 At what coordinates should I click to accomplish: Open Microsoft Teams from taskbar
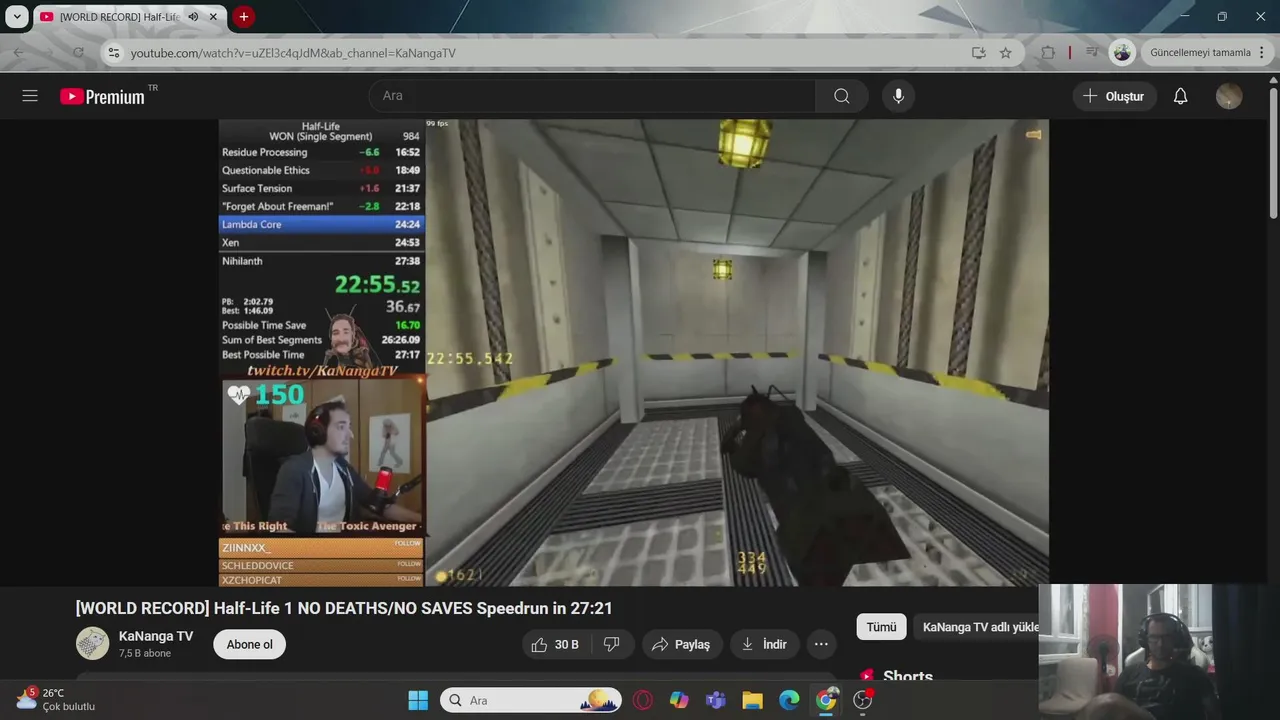pyautogui.click(x=716, y=700)
